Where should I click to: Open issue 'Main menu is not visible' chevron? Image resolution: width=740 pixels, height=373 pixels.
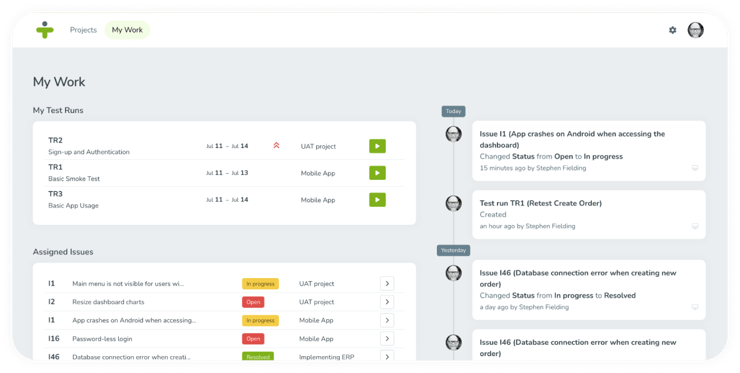pyautogui.click(x=387, y=284)
